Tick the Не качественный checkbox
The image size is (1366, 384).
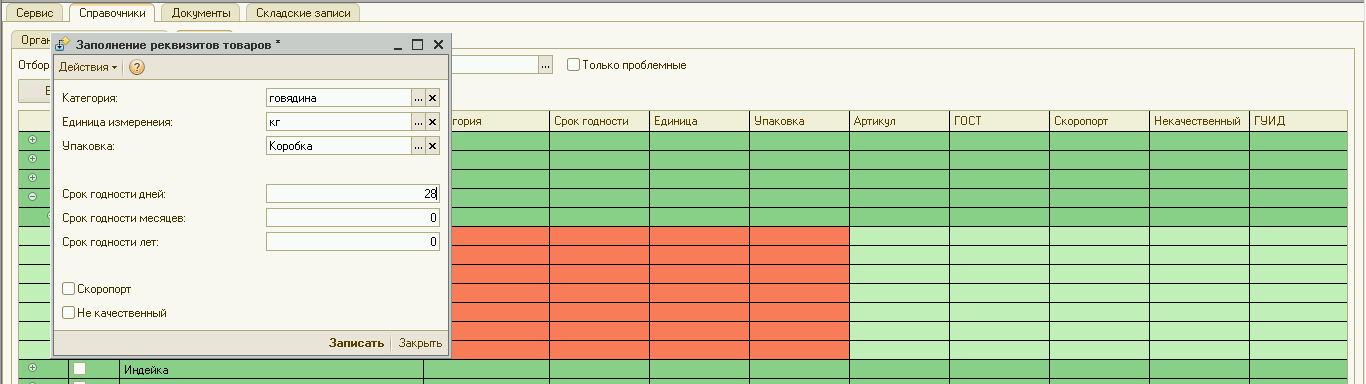point(69,313)
